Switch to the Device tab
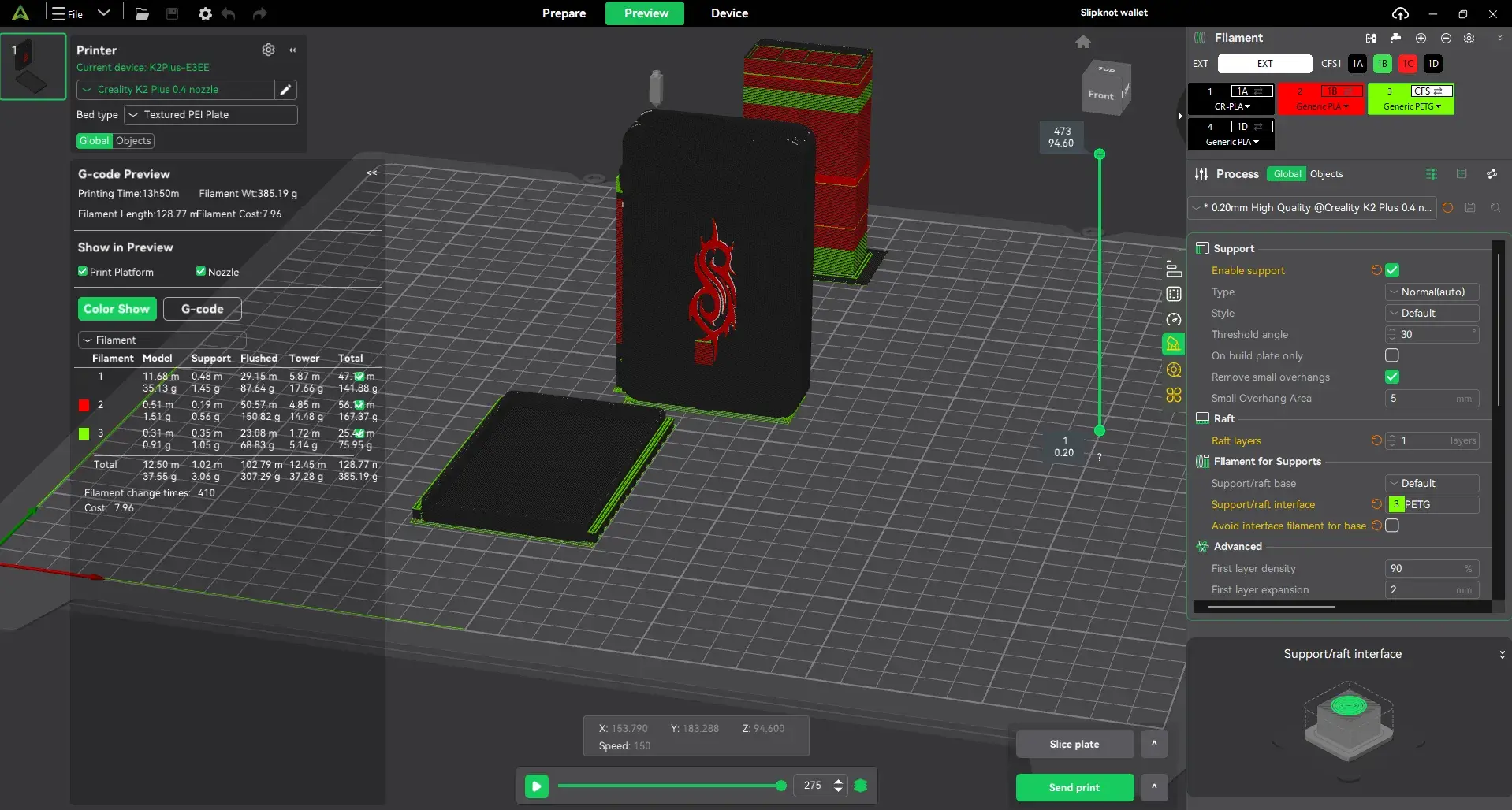Image resolution: width=1512 pixels, height=810 pixels. 729,13
